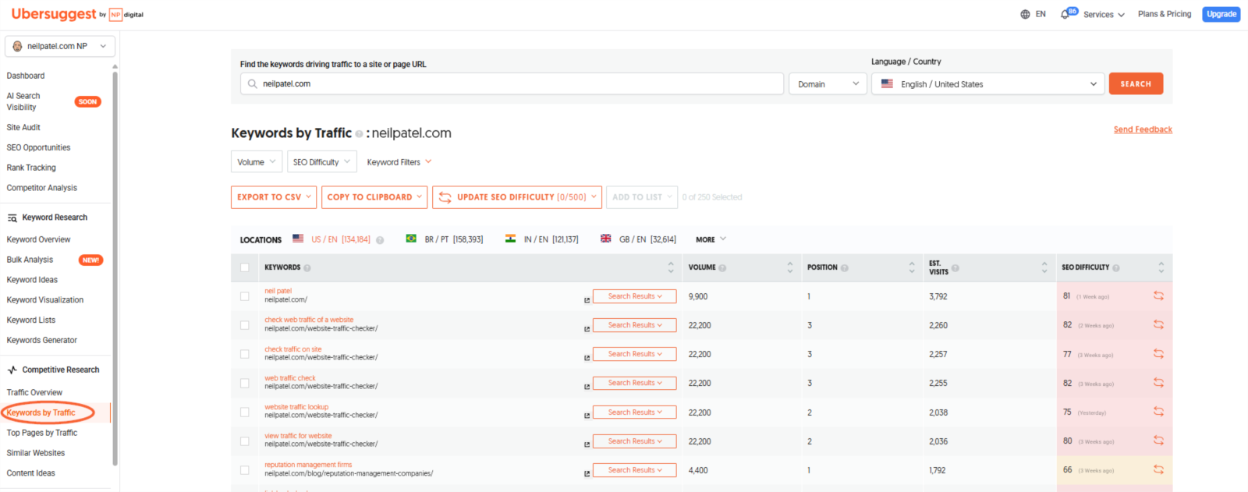Open external link icon for neil patel row
Image resolution: width=1248 pixels, height=492 pixels.
587,299
